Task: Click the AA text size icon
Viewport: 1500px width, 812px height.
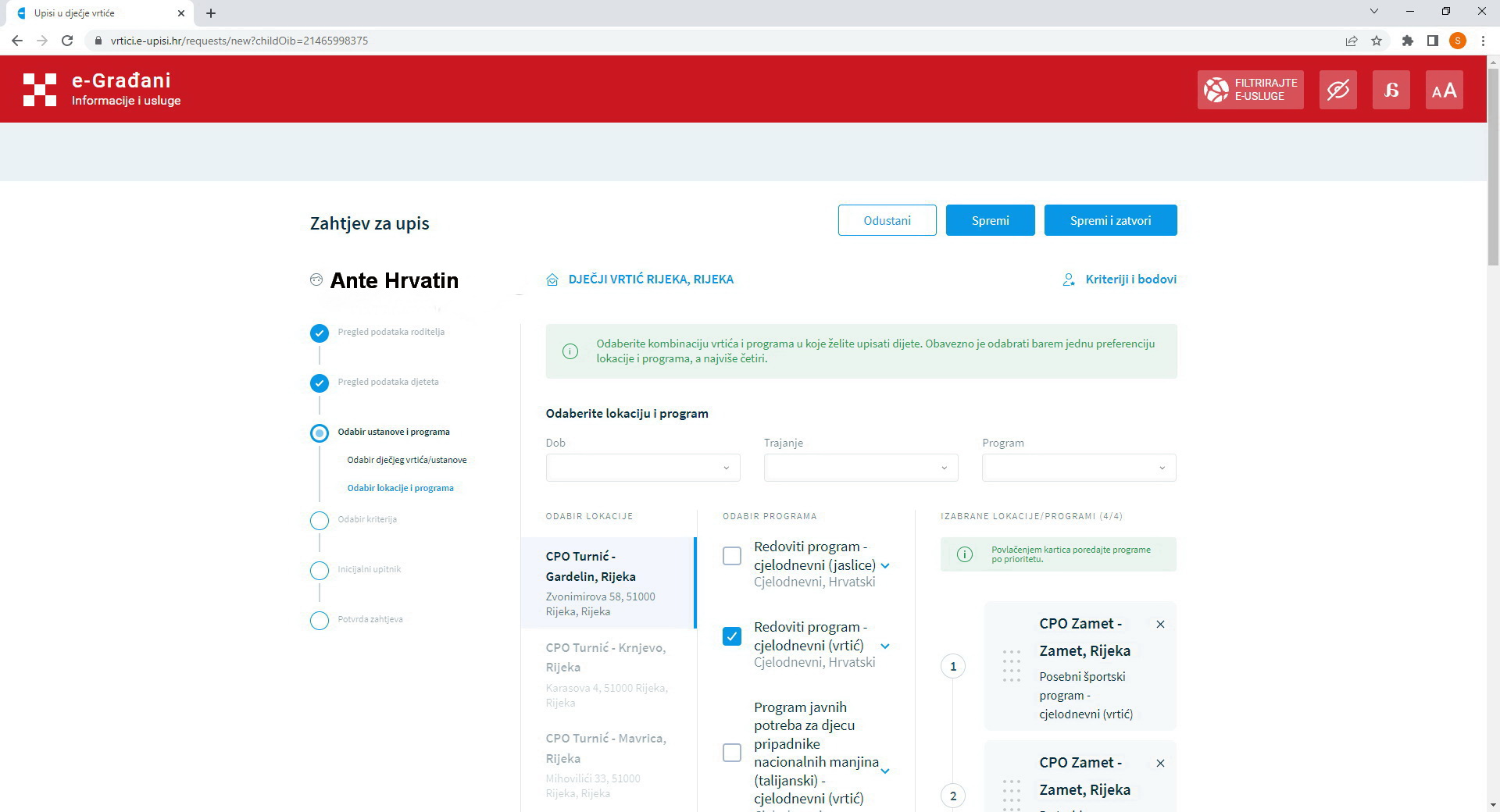Action: (x=1444, y=90)
